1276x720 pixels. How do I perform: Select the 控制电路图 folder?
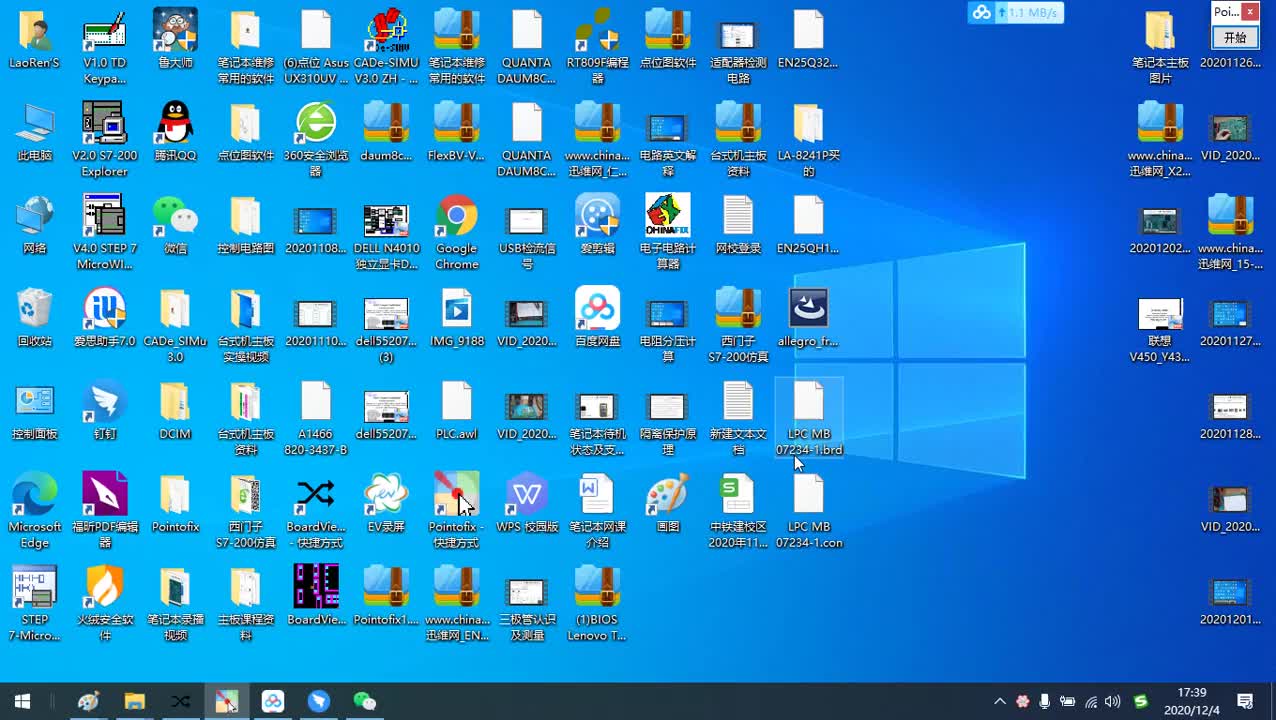click(x=246, y=225)
